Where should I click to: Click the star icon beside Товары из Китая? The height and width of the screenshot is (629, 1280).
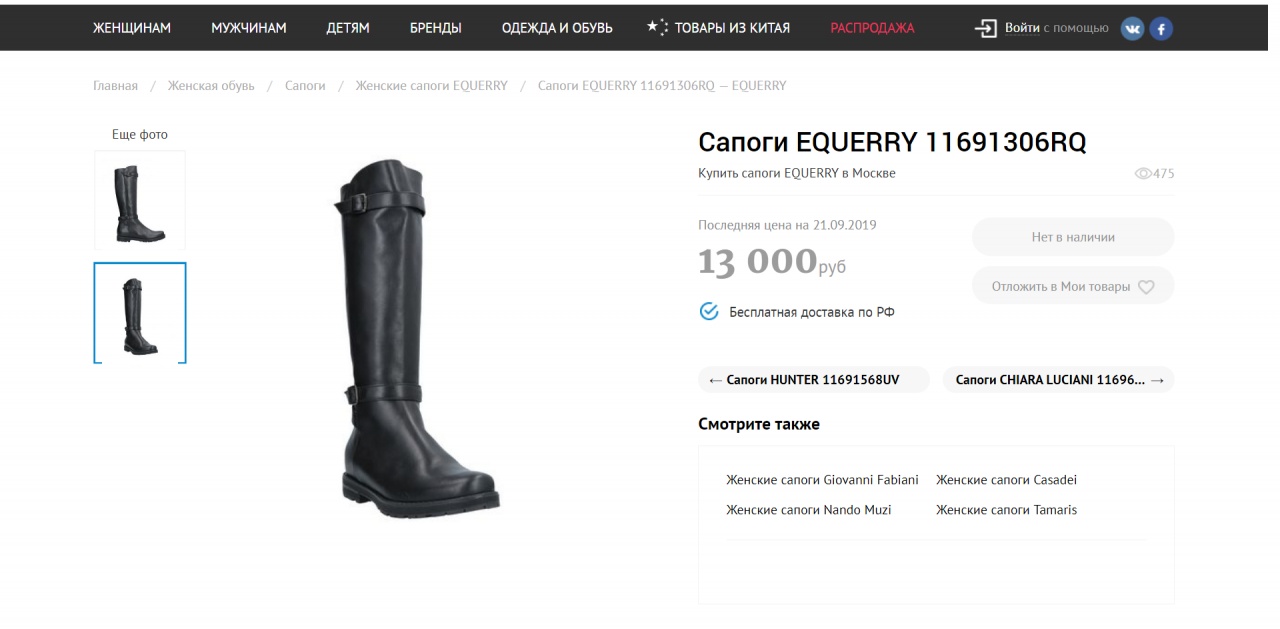coord(657,27)
